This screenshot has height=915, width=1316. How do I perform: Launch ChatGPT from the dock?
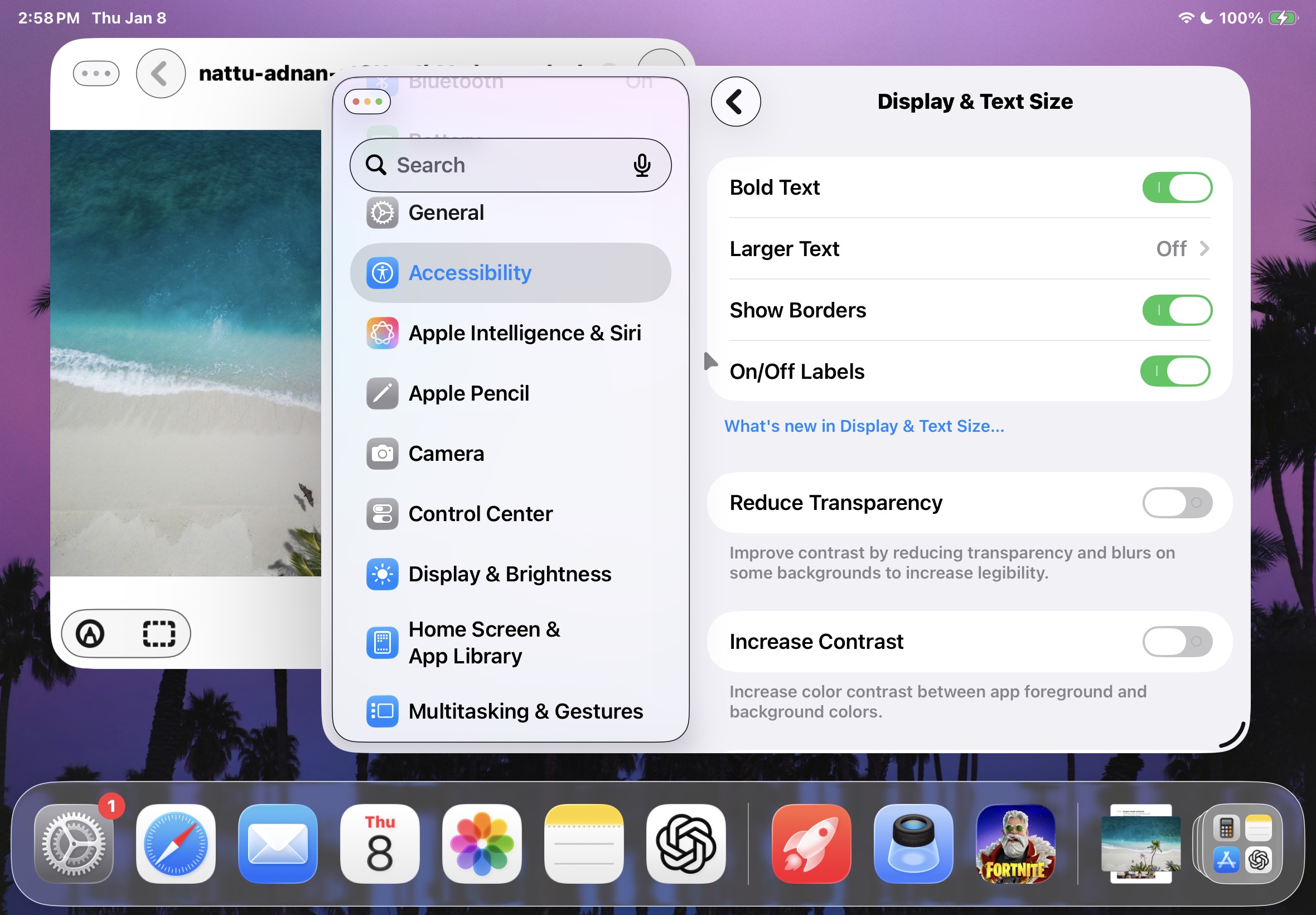pyautogui.click(x=686, y=844)
